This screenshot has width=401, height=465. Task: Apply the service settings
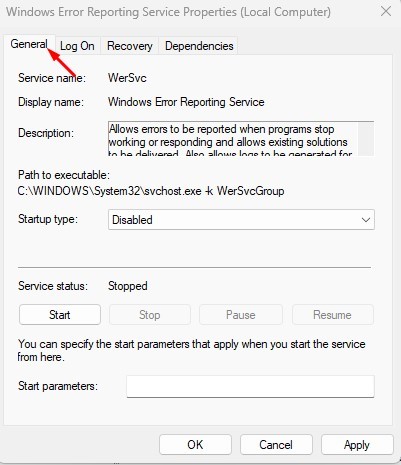[x=357, y=444]
